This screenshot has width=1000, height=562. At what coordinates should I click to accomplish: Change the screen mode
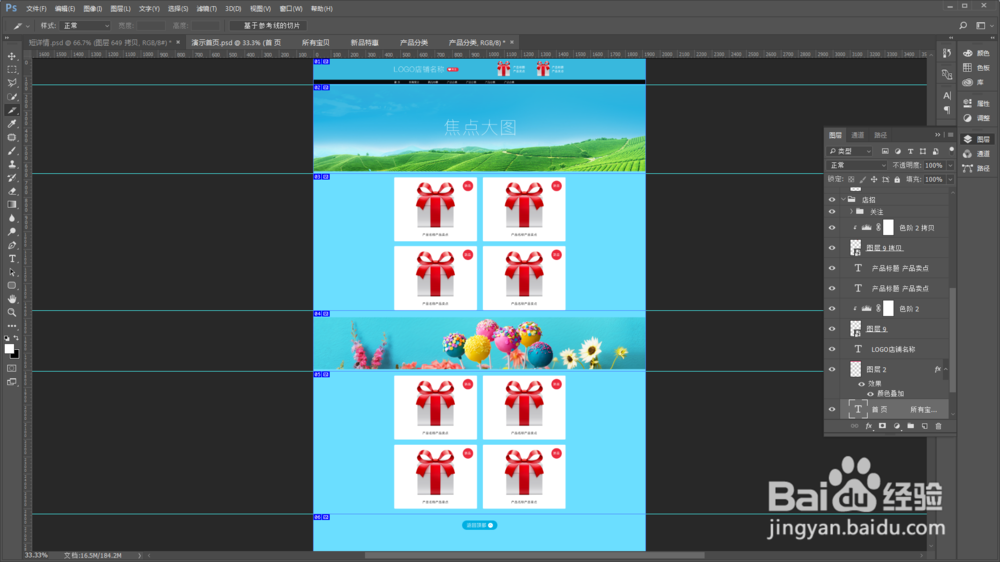pos(11,382)
